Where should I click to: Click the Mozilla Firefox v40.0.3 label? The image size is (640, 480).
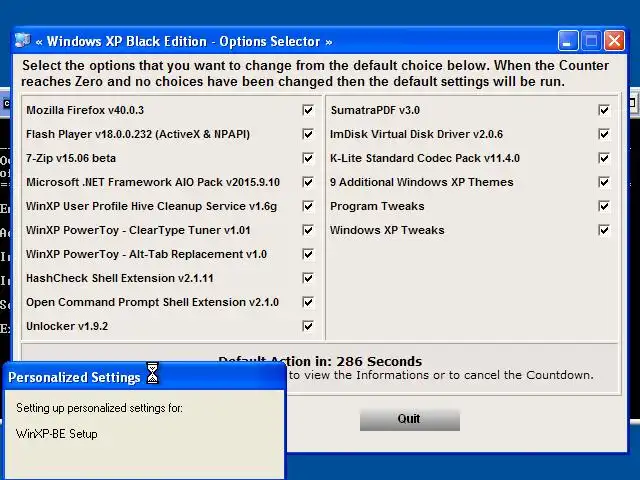[85, 110]
